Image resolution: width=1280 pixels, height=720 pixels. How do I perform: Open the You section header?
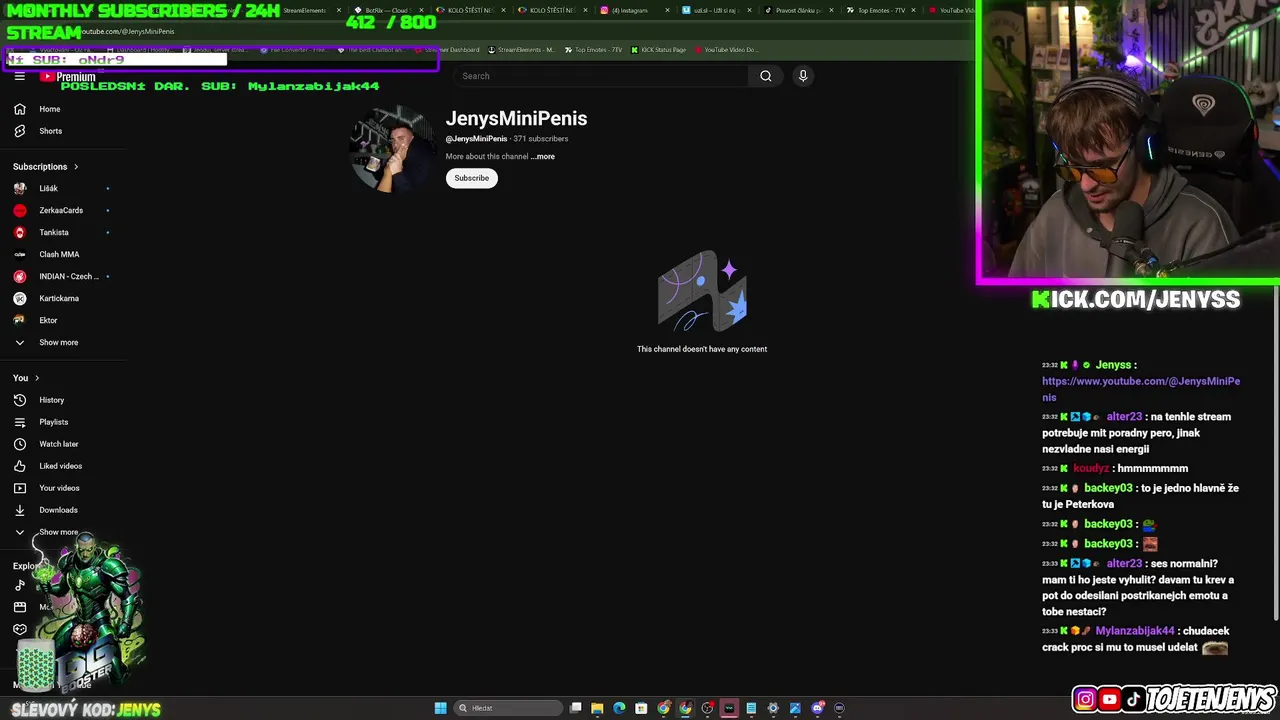click(x=26, y=378)
